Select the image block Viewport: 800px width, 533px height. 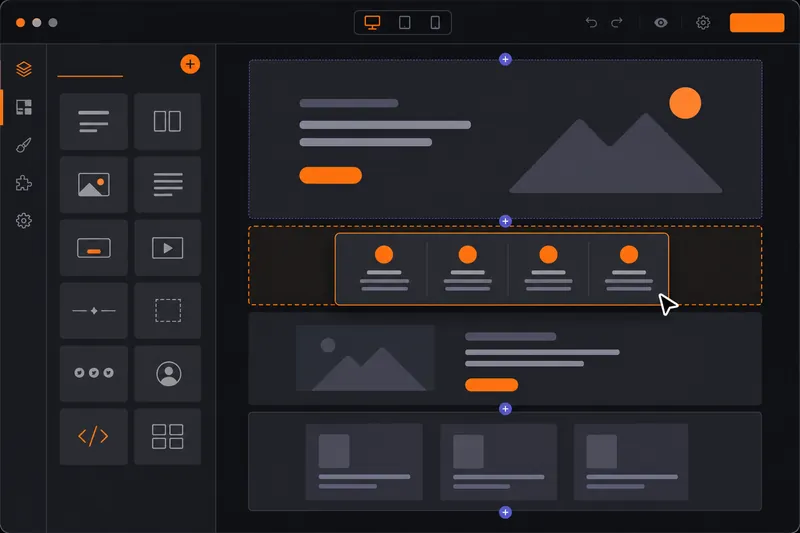tap(93, 185)
